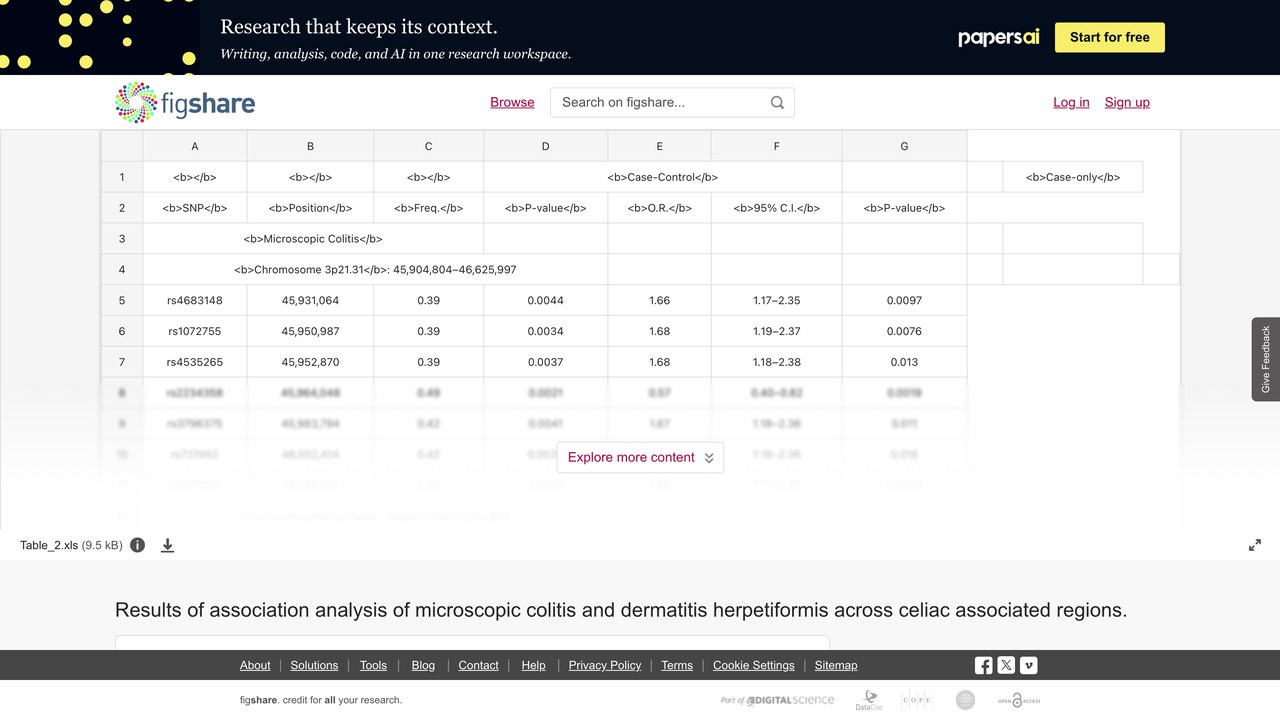Click the Start for free button
Viewport: 1280px width, 720px height.
pos(1110,37)
